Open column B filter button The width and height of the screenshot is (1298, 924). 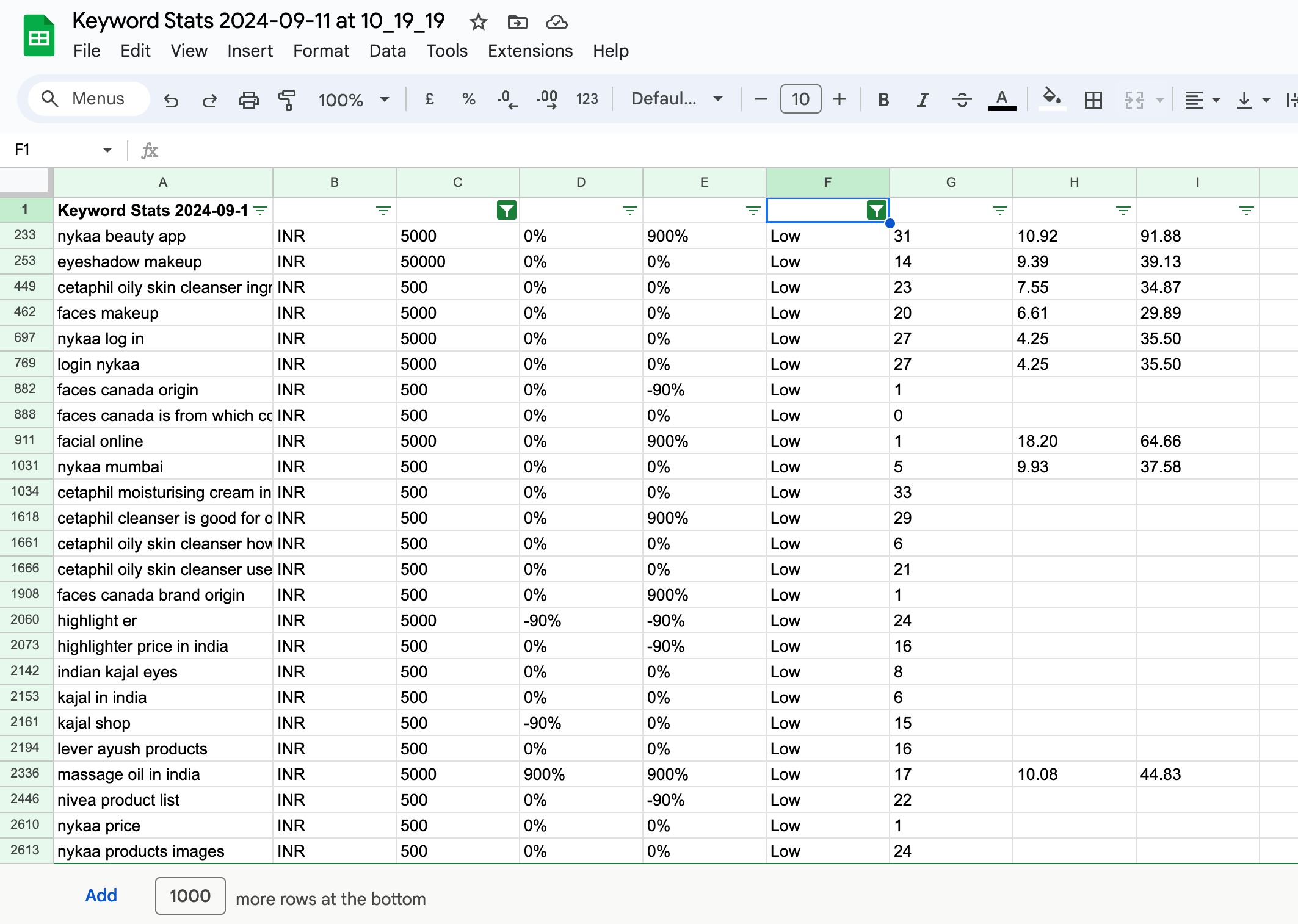click(383, 211)
